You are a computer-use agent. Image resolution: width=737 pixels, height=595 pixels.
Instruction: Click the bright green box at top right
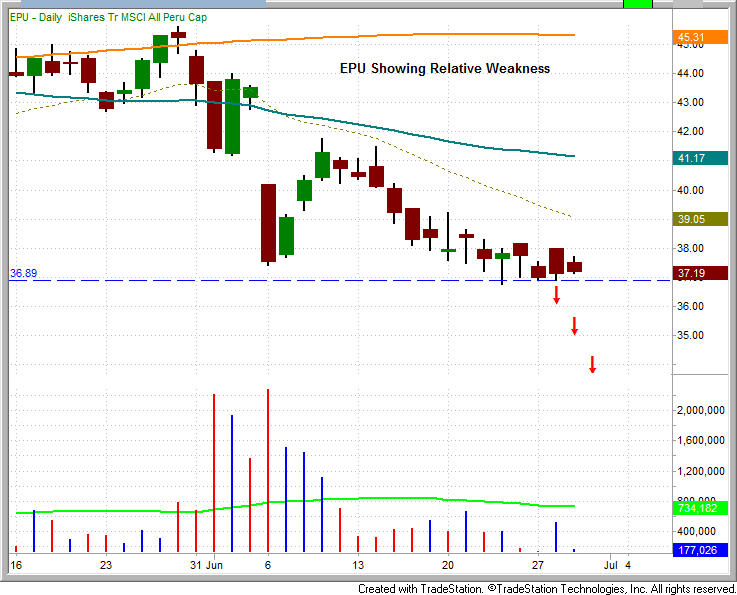[638, 4]
